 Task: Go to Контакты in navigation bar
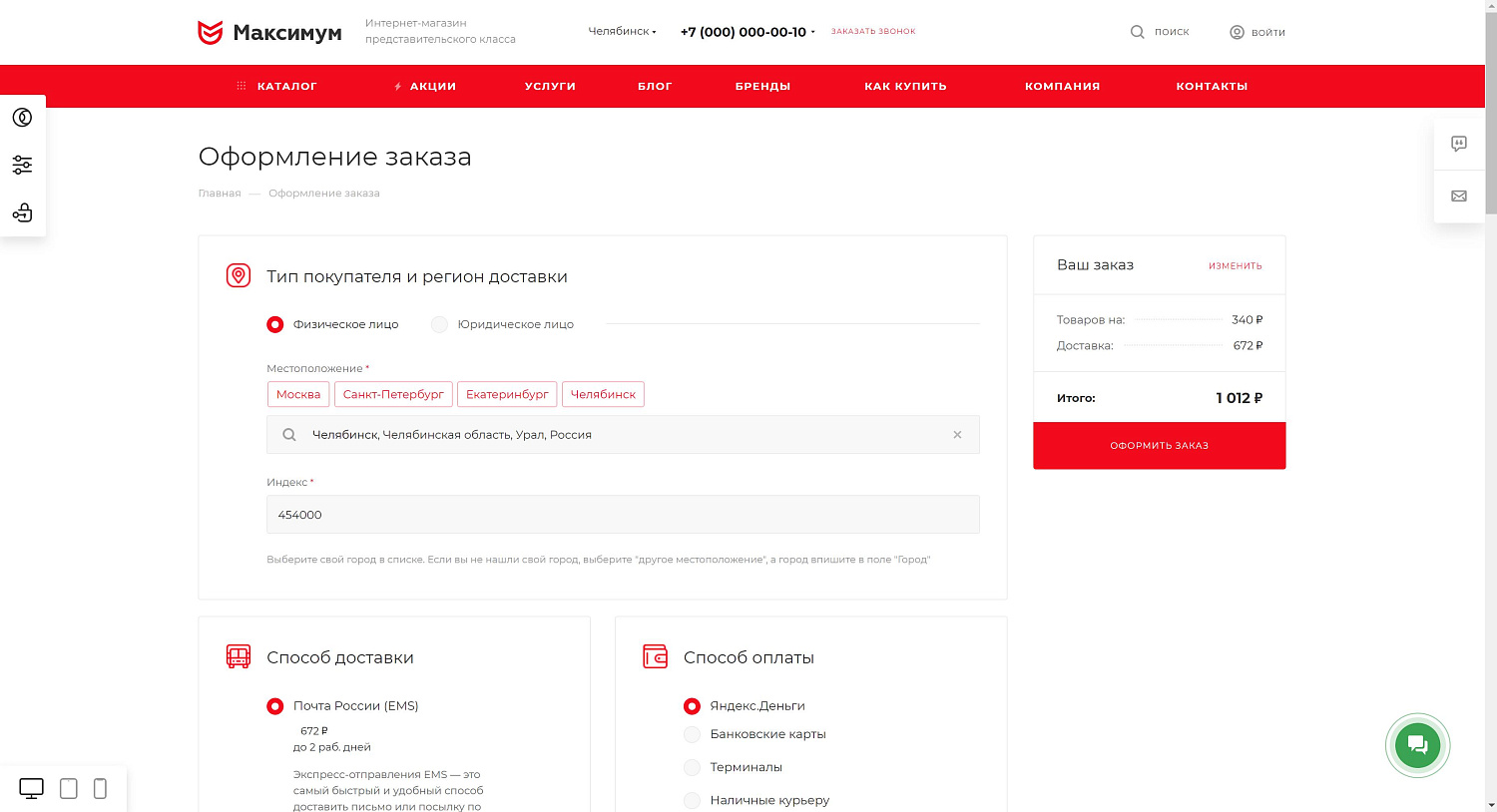[1212, 87]
